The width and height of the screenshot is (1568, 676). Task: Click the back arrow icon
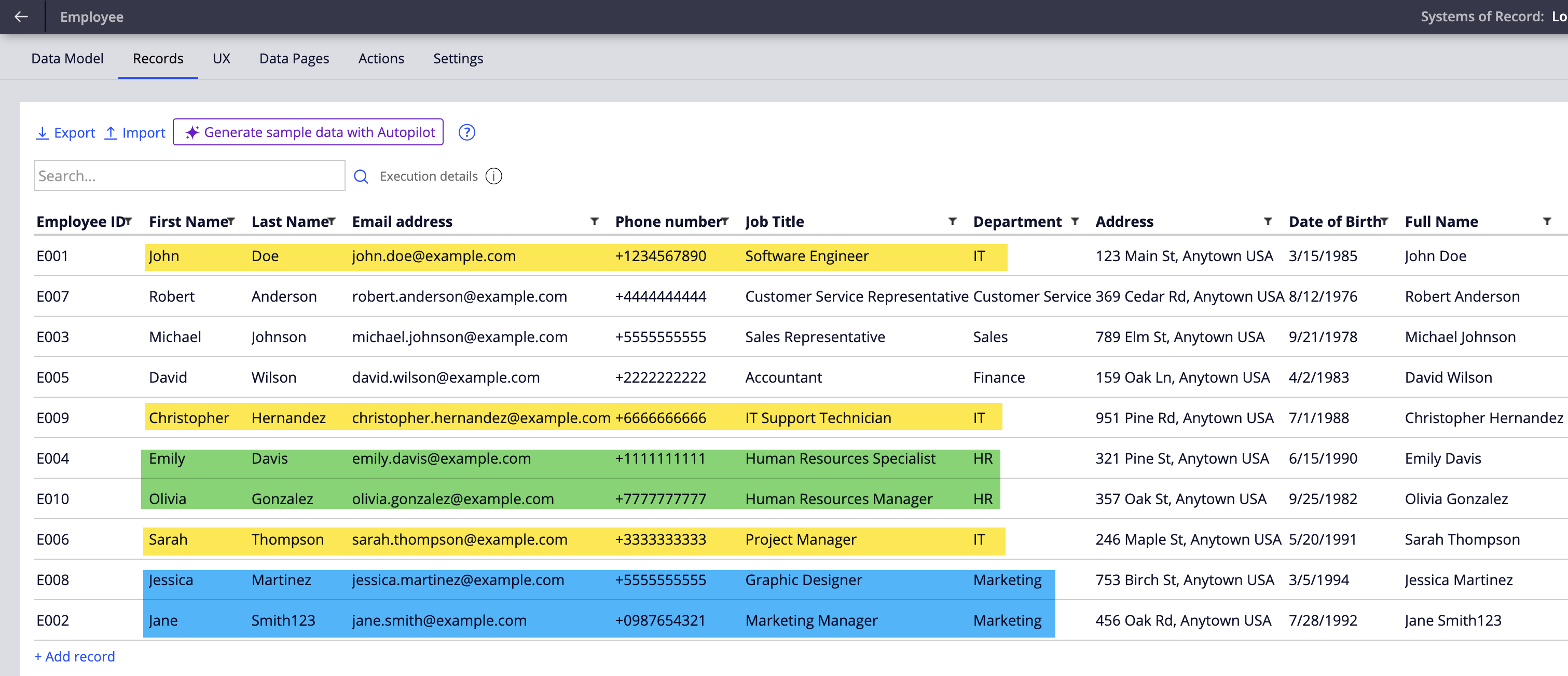pos(21,17)
